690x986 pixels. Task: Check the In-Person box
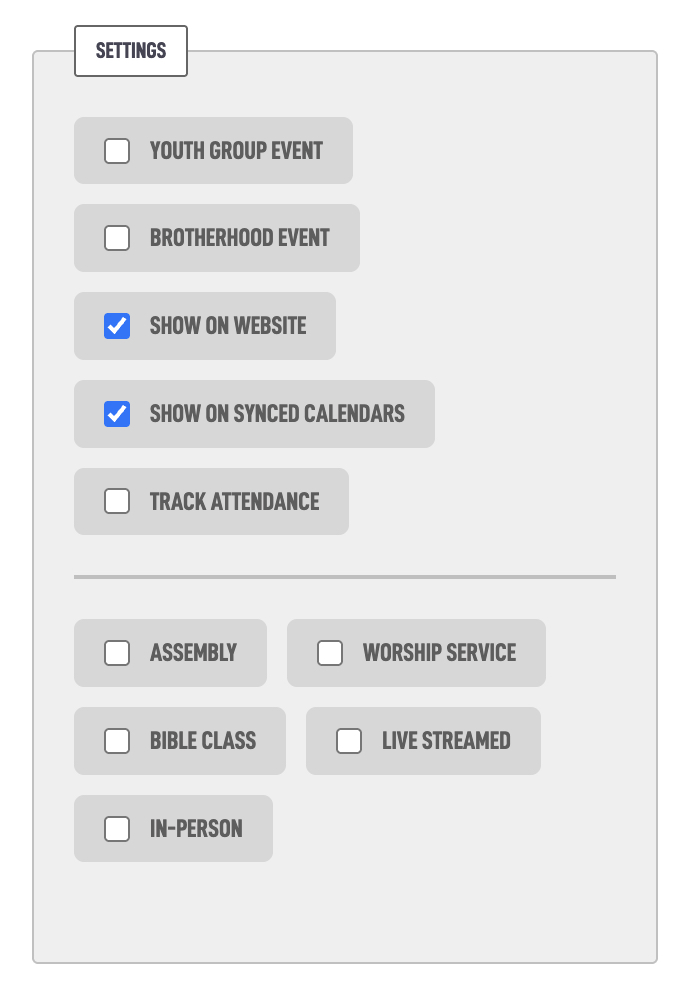pos(117,829)
